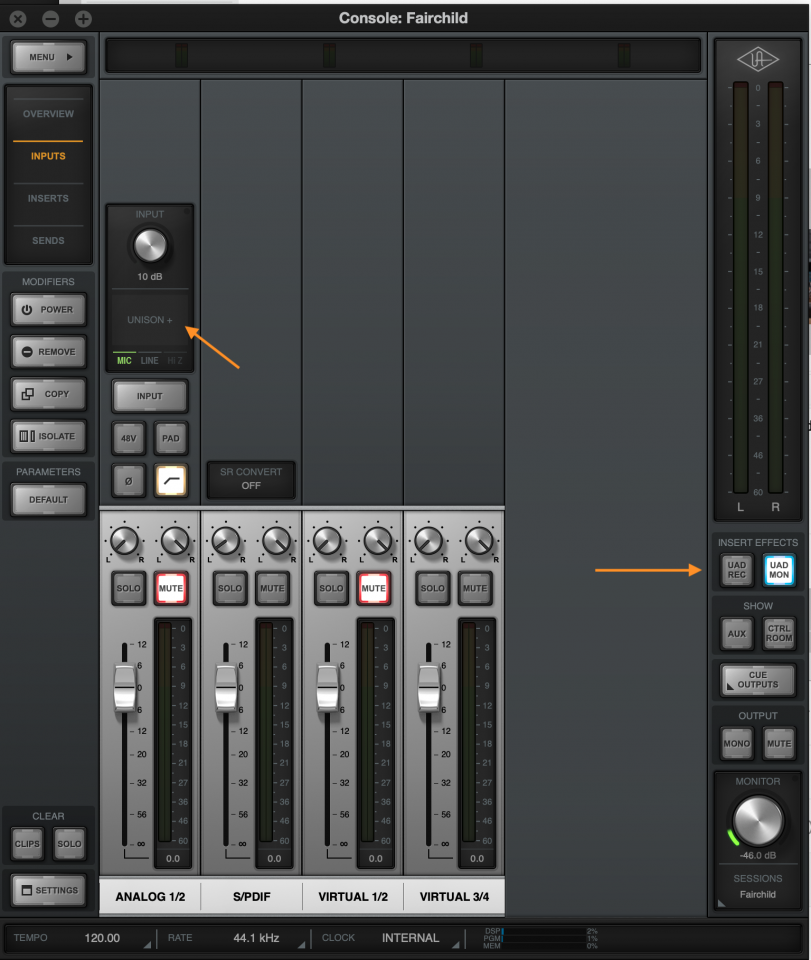Click the left pan knob on ANALOG 1/2
Viewport: 811px width, 960px height.
(x=124, y=541)
